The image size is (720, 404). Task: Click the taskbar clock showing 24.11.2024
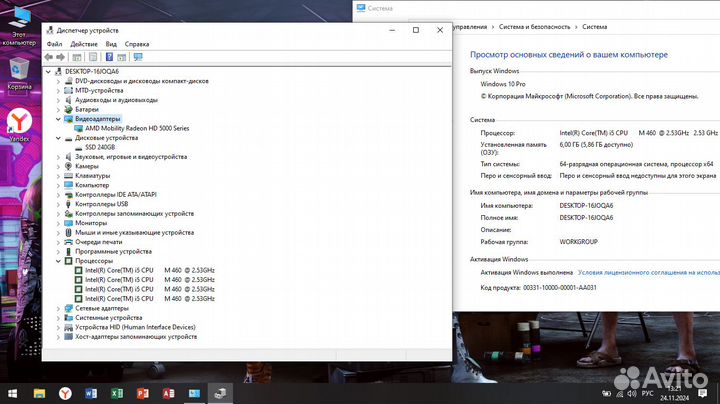point(675,393)
